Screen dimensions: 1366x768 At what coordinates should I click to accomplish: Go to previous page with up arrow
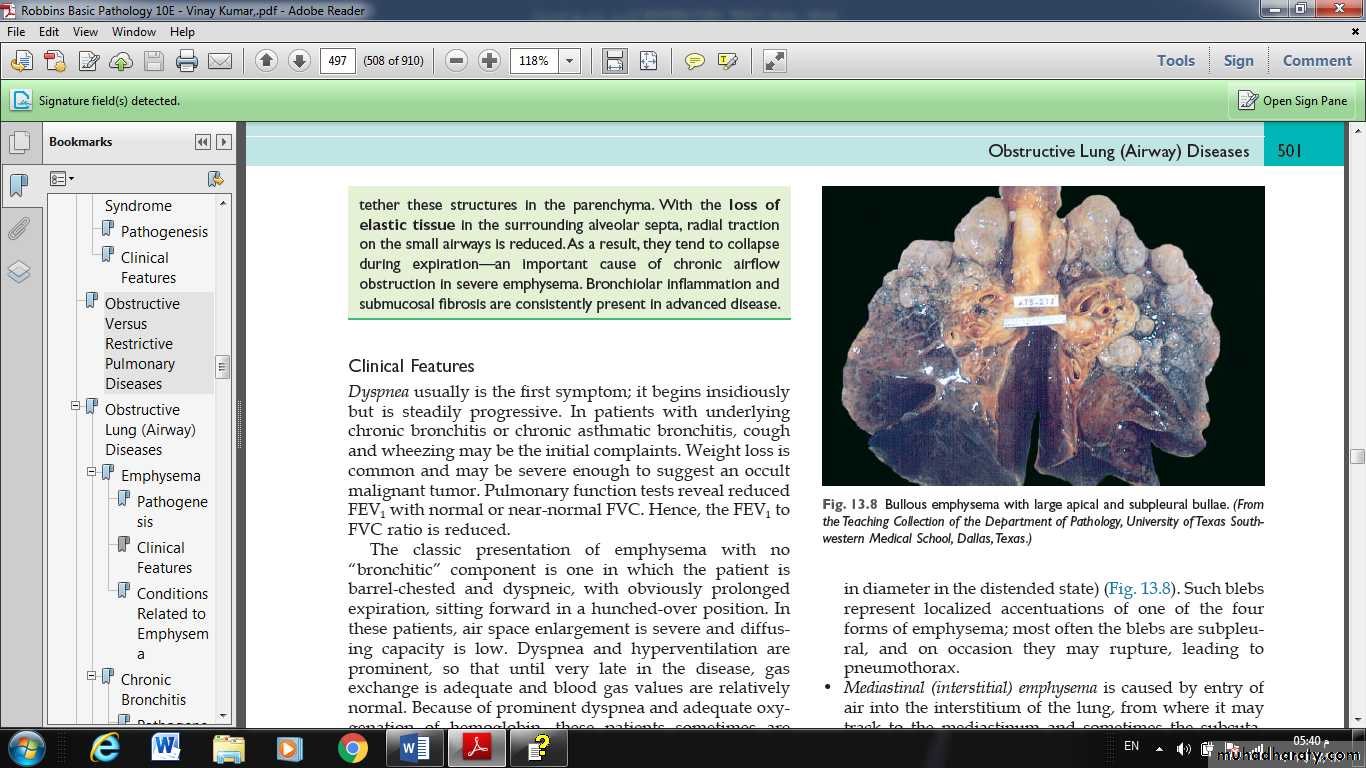click(x=266, y=61)
